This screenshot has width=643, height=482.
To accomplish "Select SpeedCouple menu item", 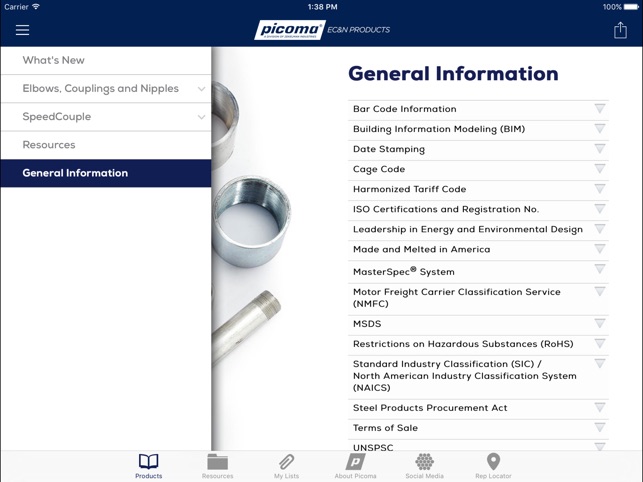I will coord(106,117).
